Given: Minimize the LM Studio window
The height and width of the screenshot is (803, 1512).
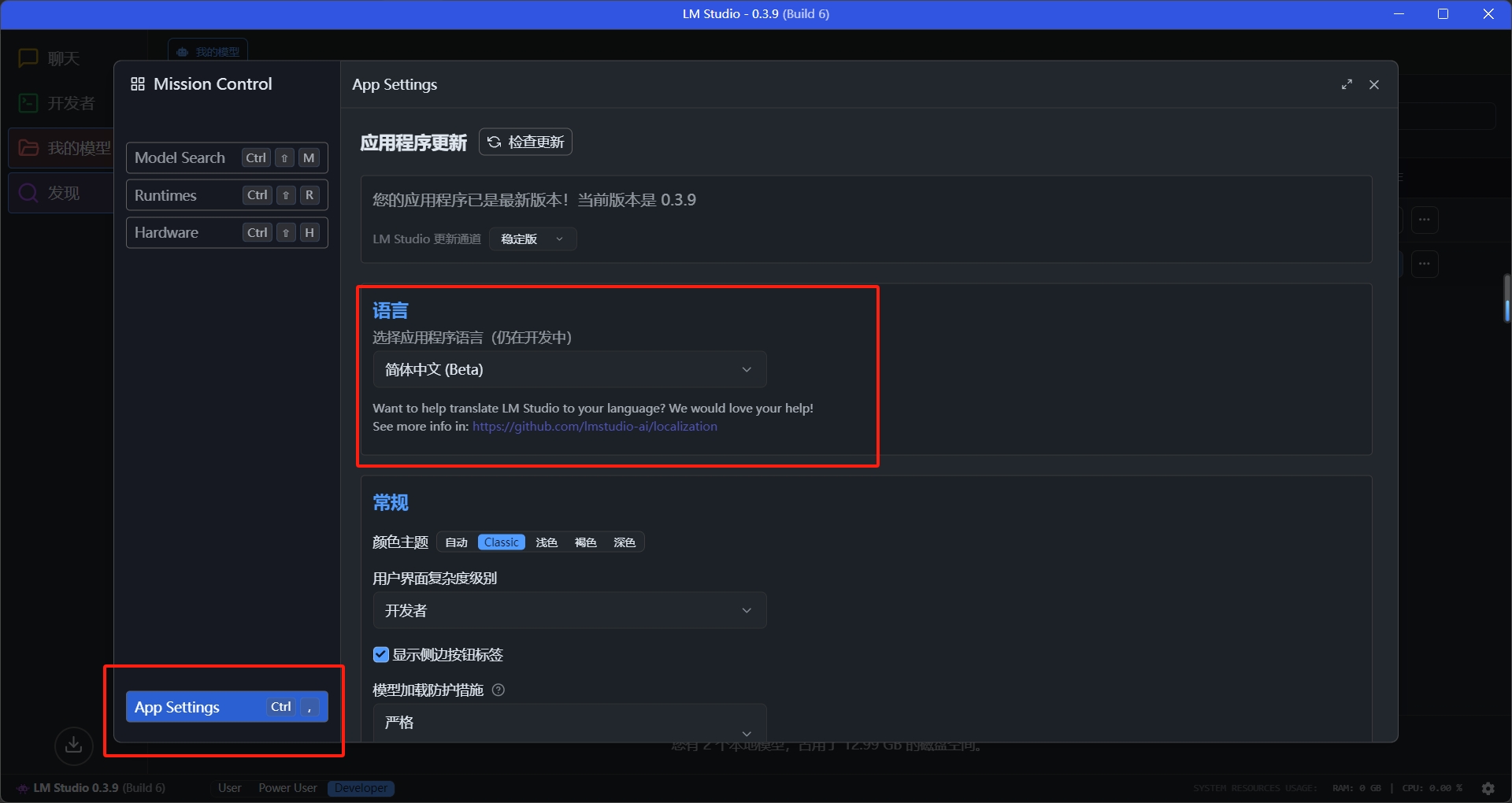Looking at the screenshot, I should click(1399, 14).
